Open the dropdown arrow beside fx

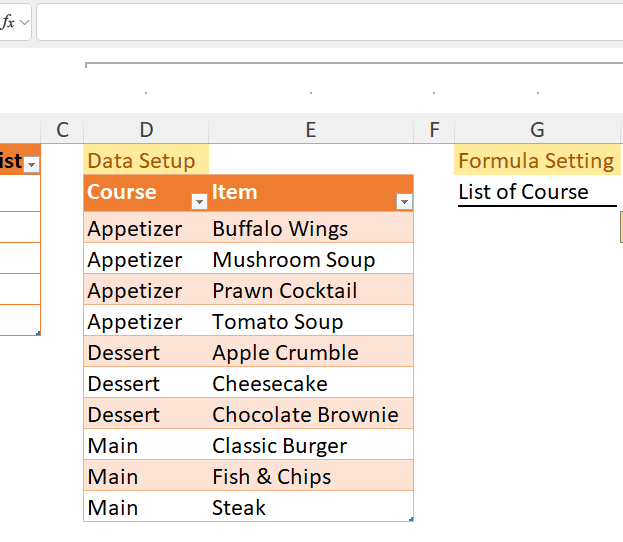[24, 22]
